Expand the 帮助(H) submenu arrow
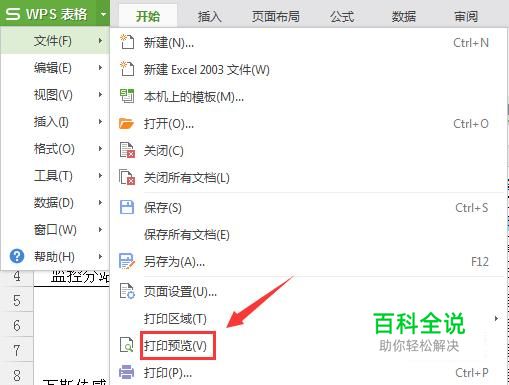This screenshot has width=509, height=385. [100, 256]
